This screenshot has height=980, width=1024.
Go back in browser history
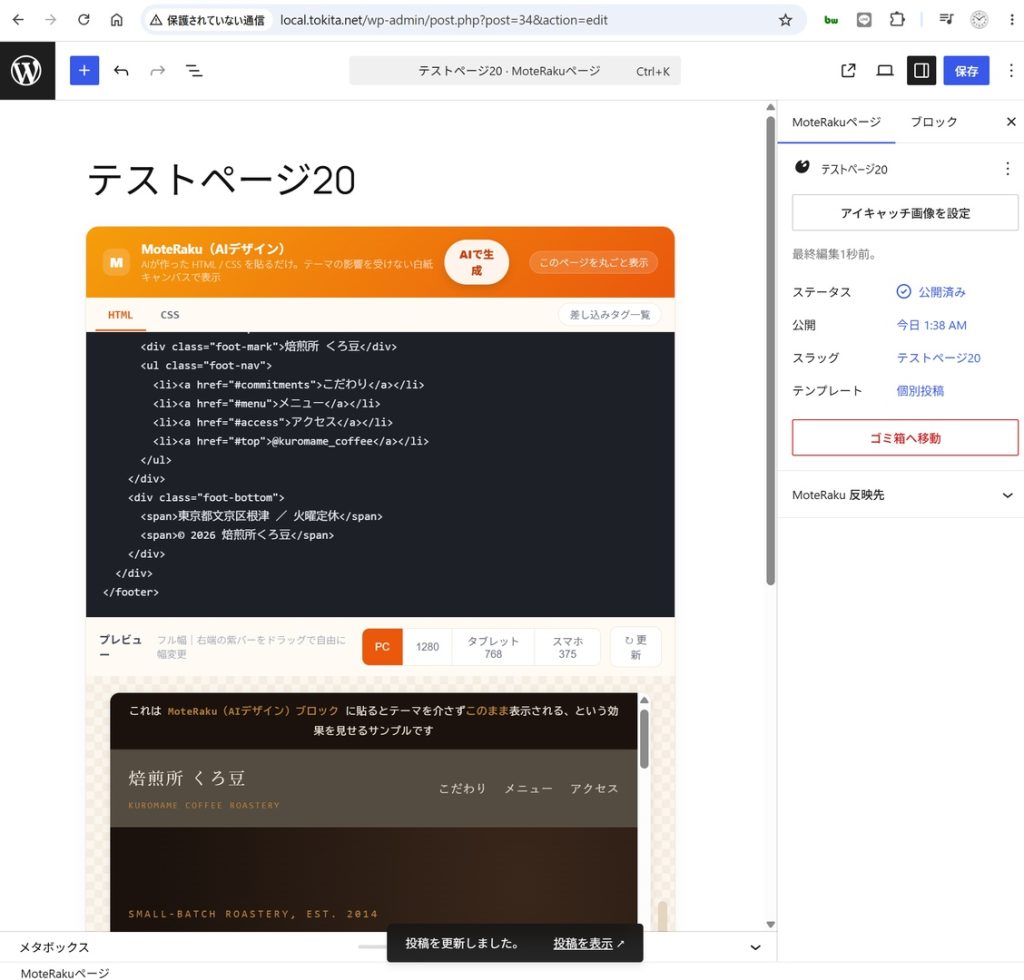click(18, 20)
